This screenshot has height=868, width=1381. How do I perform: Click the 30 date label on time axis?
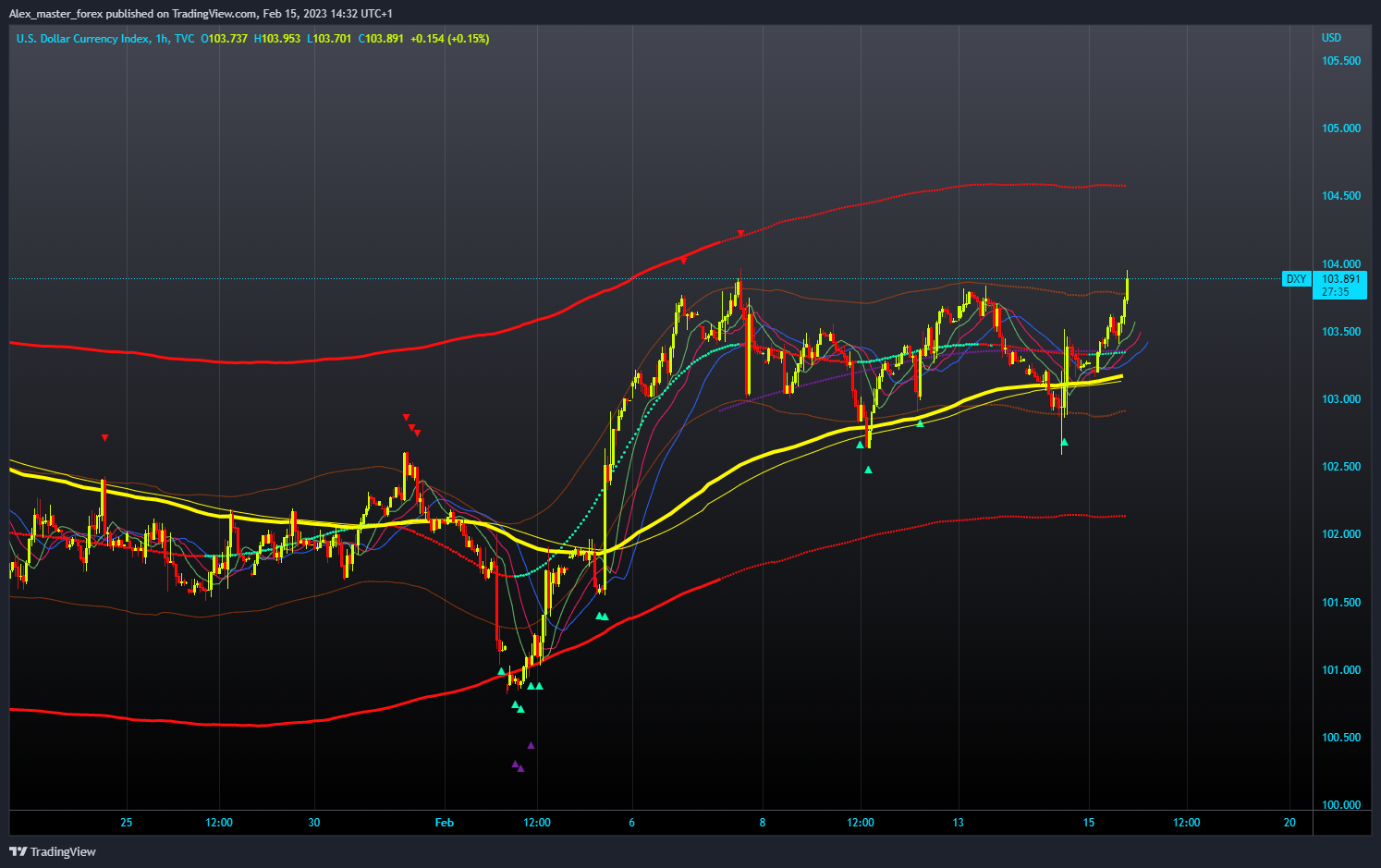coord(314,823)
